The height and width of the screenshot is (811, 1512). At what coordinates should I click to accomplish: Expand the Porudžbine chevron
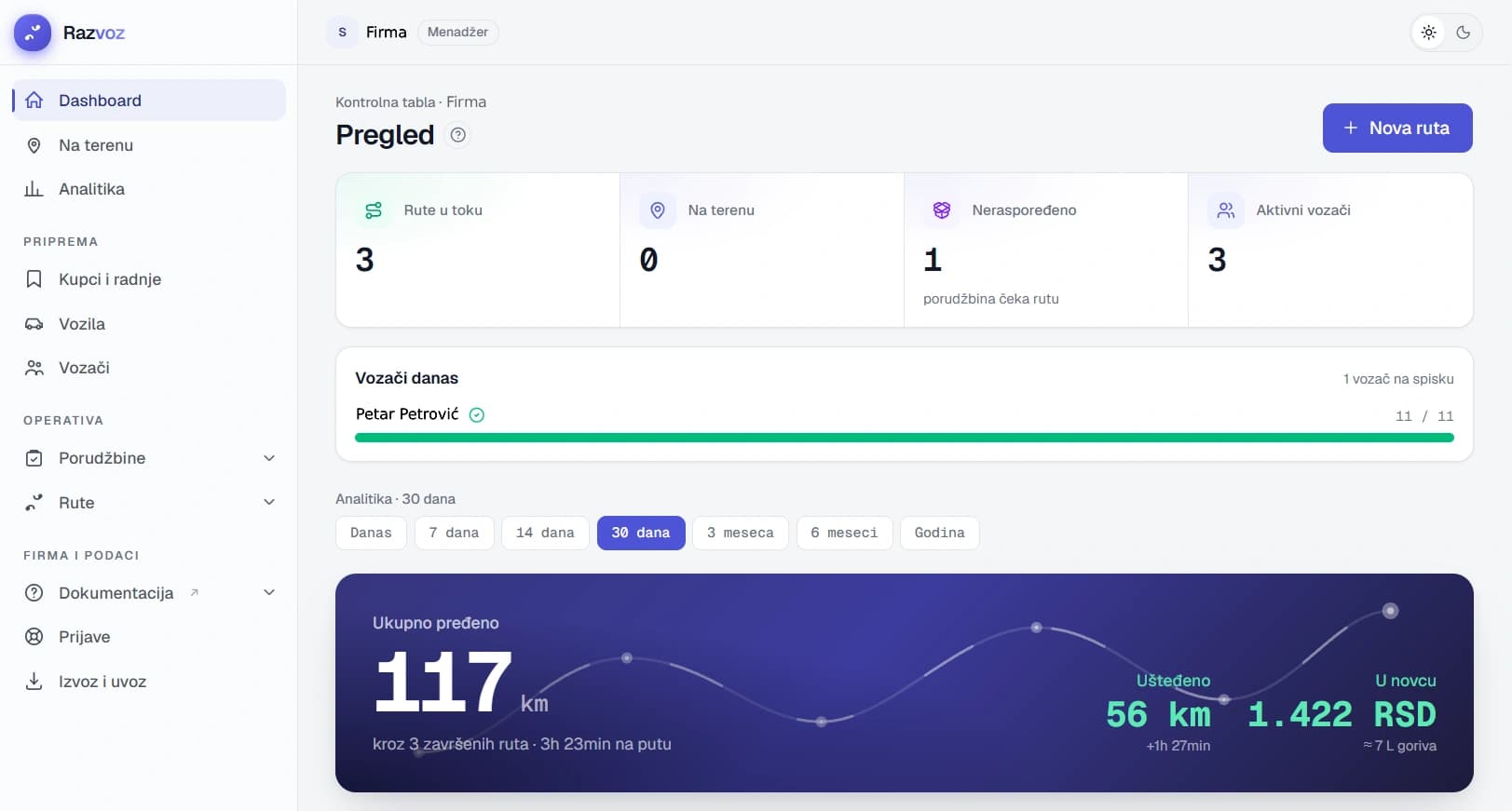(269, 458)
